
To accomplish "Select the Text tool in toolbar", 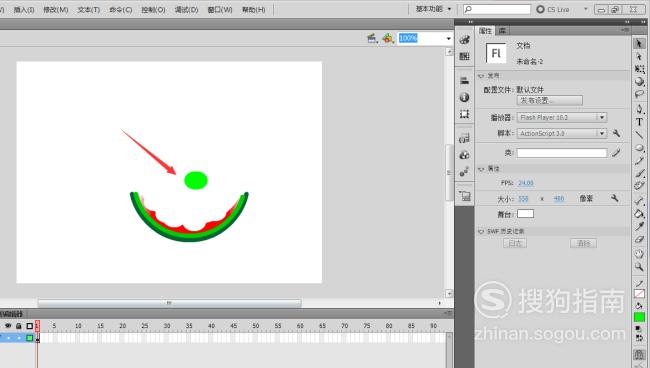I will (639, 121).
